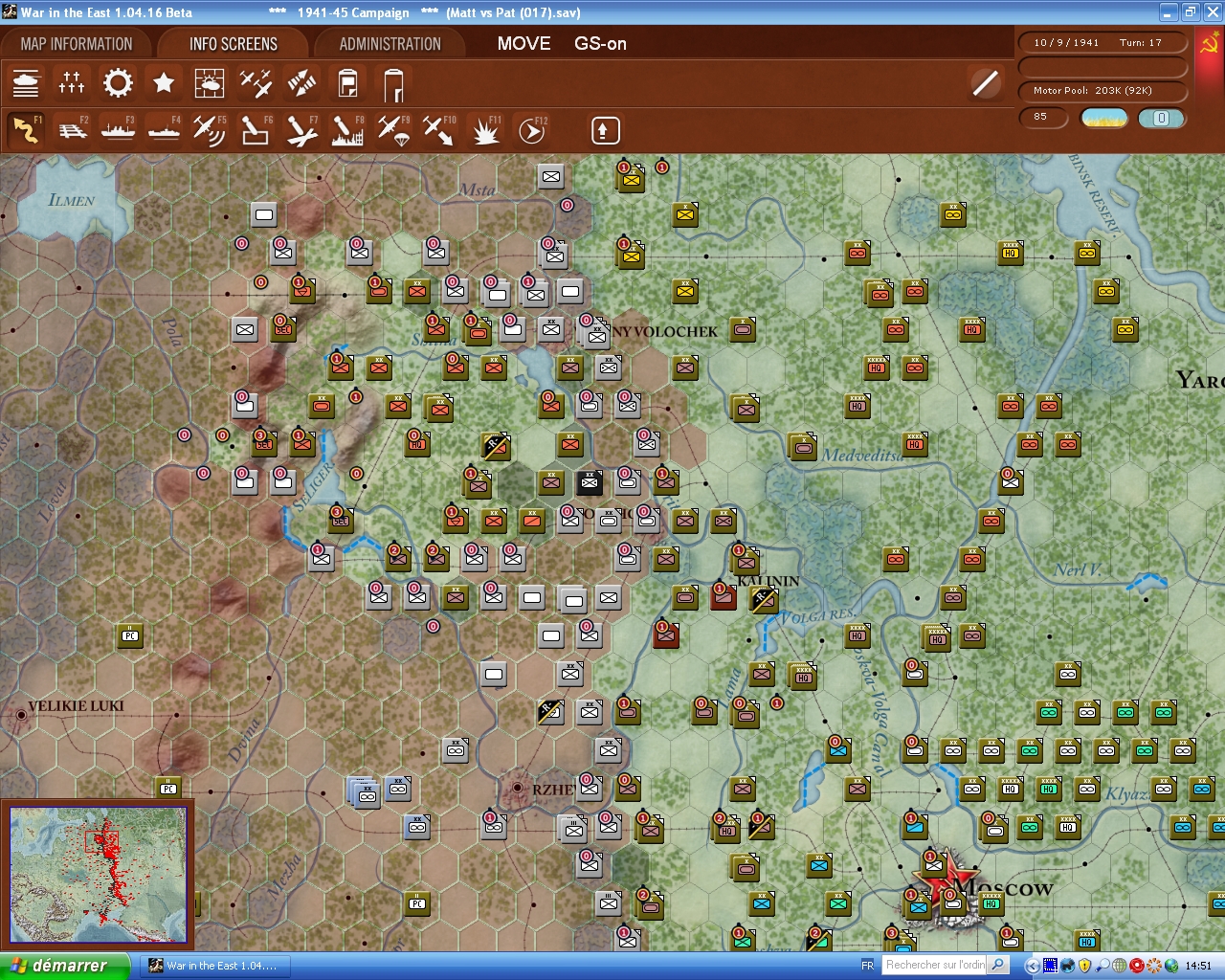Click the taskbar search magnifier button
Viewport: 1225px width, 980px height.
tap(999, 966)
